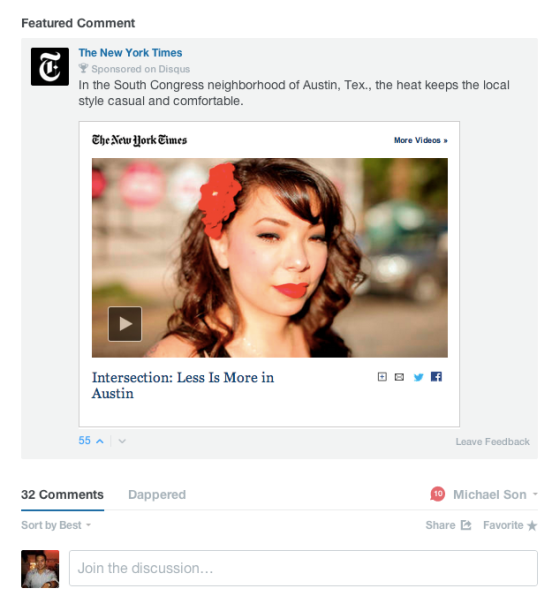This screenshot has height=596, width=552.
Task: Expand the Michael Son user menu
Action: click(495, 495)
